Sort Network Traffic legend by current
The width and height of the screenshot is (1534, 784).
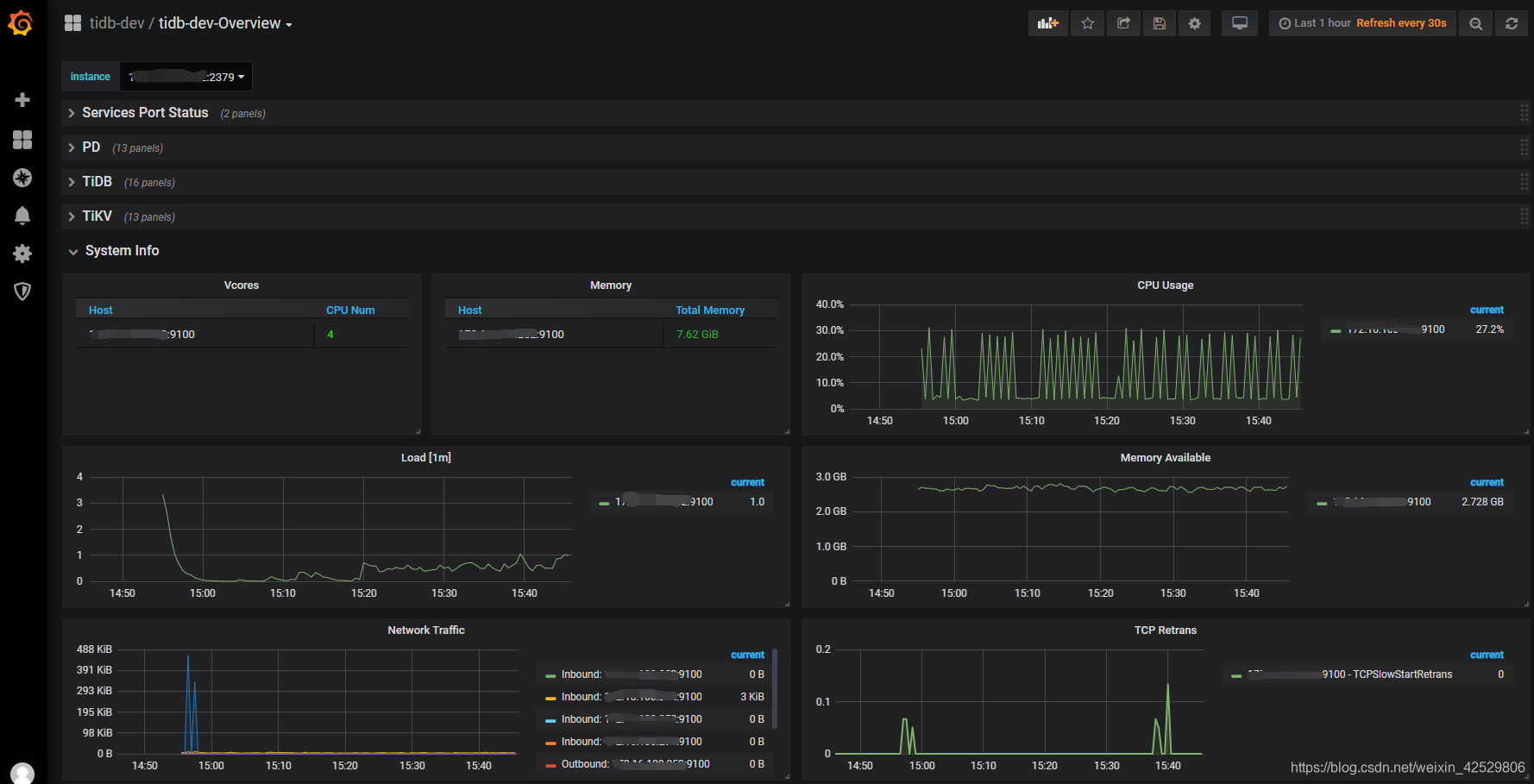pos(747,655)
